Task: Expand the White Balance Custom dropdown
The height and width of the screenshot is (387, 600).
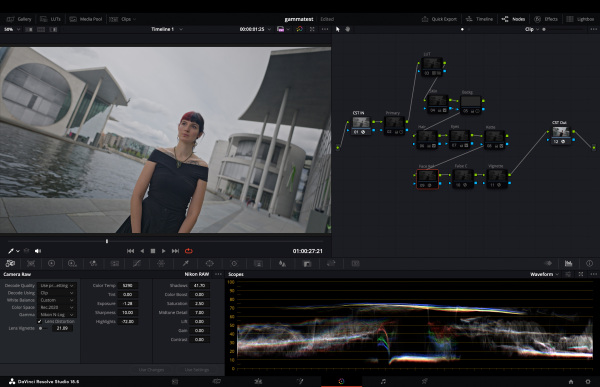Action: 57,300
